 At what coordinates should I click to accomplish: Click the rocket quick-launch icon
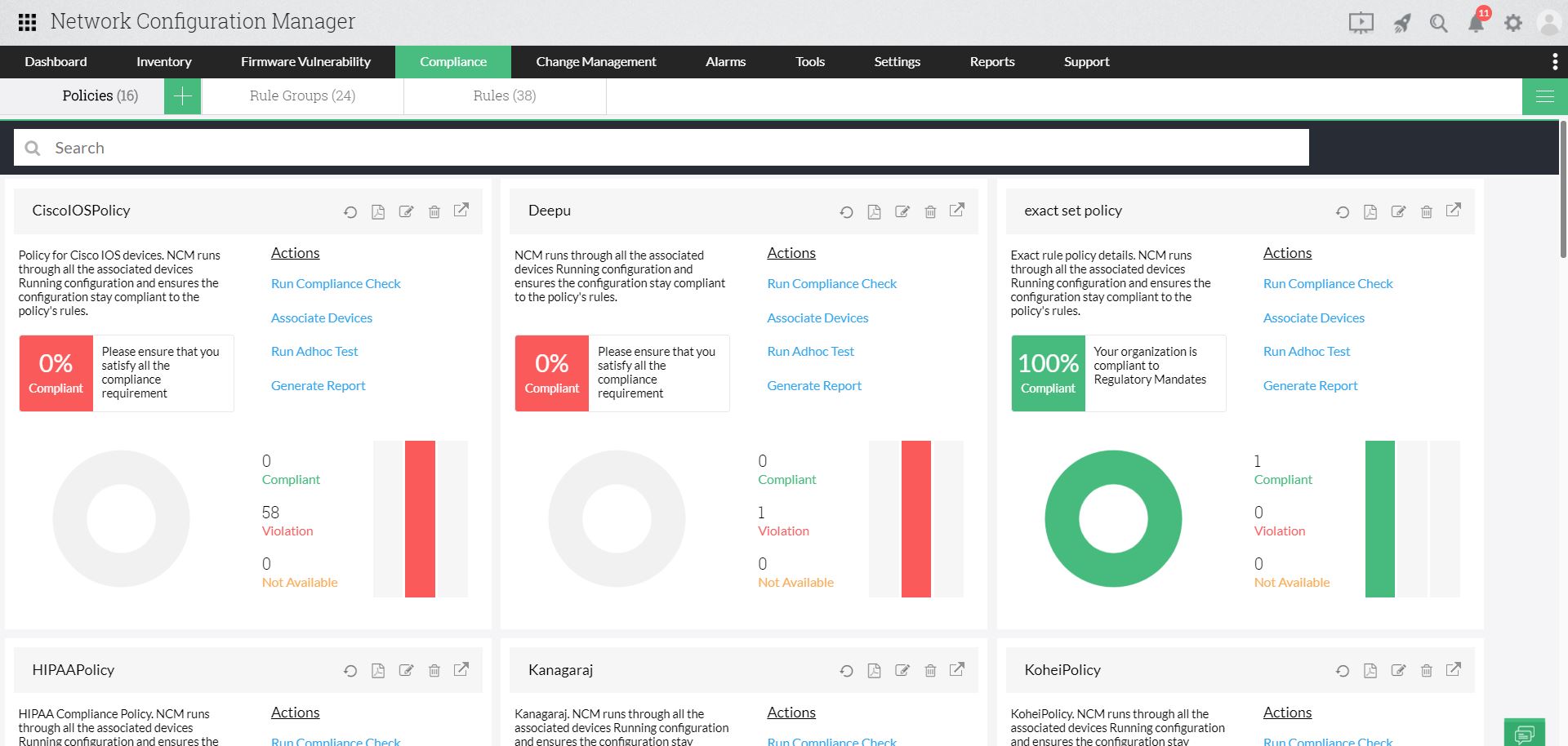click(1401, 23)
